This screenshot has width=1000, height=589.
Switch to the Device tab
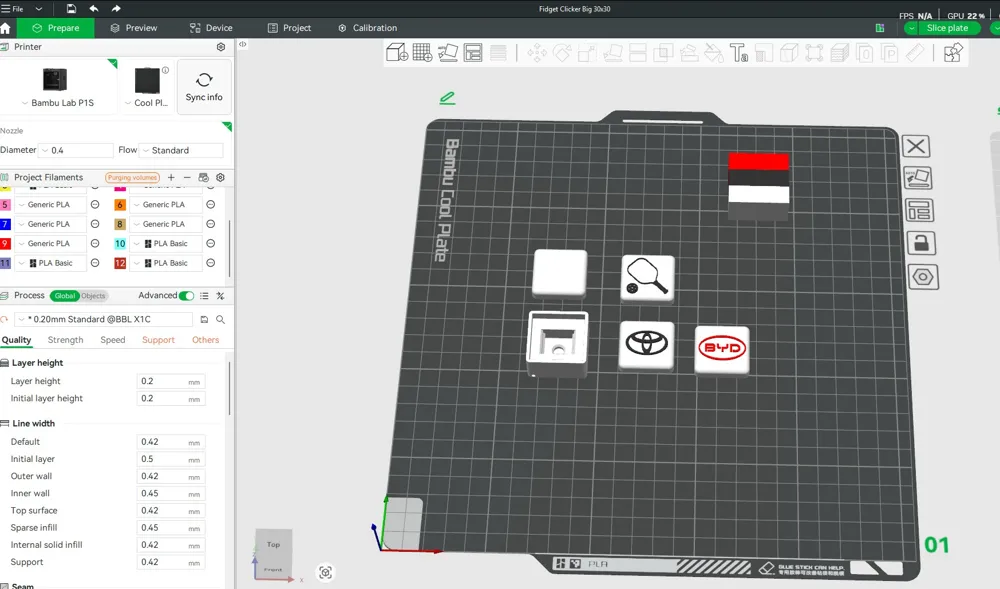point(211,28)
